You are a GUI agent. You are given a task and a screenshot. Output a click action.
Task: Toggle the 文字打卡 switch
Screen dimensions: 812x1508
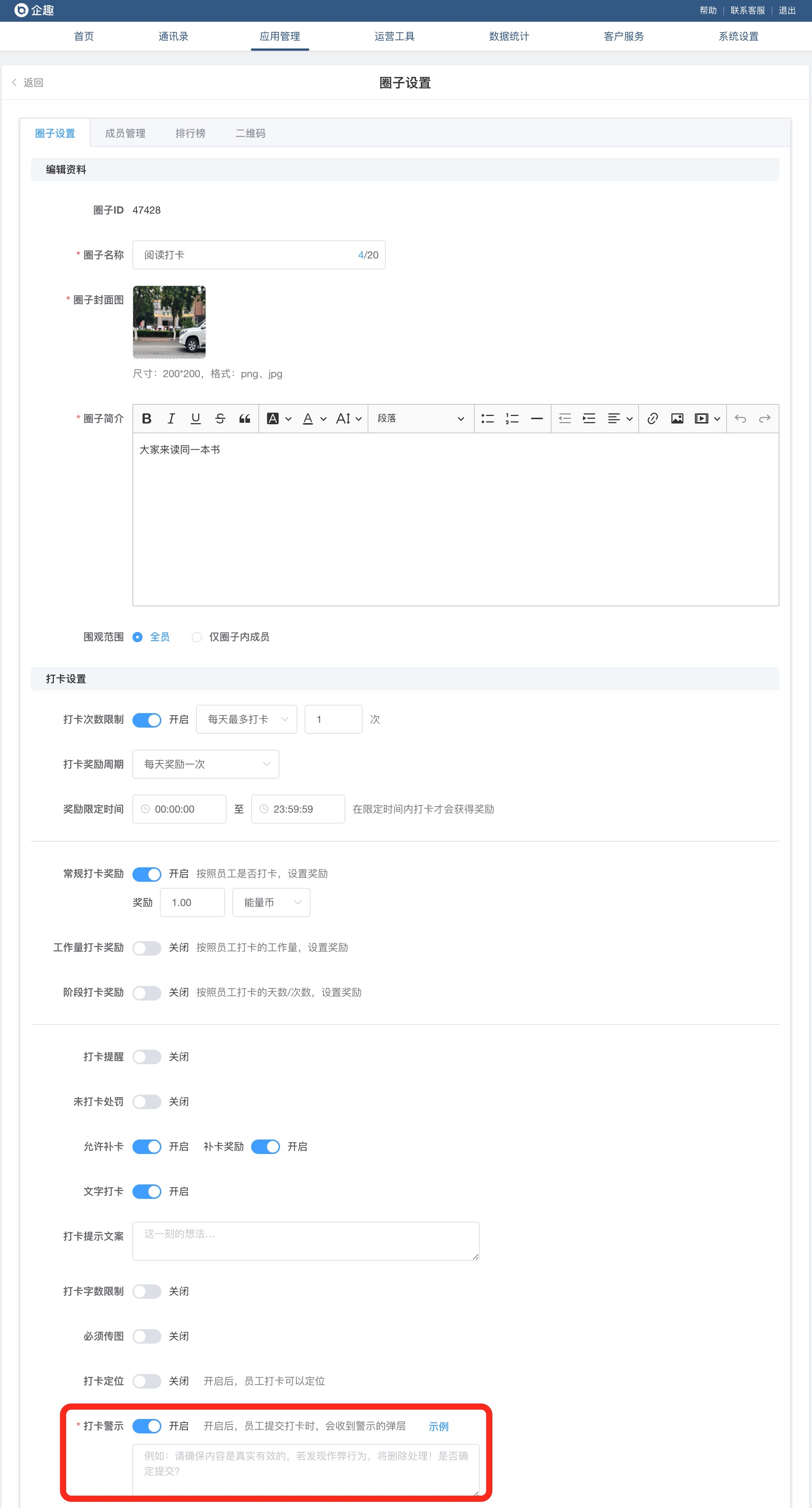pos(147,1192)
